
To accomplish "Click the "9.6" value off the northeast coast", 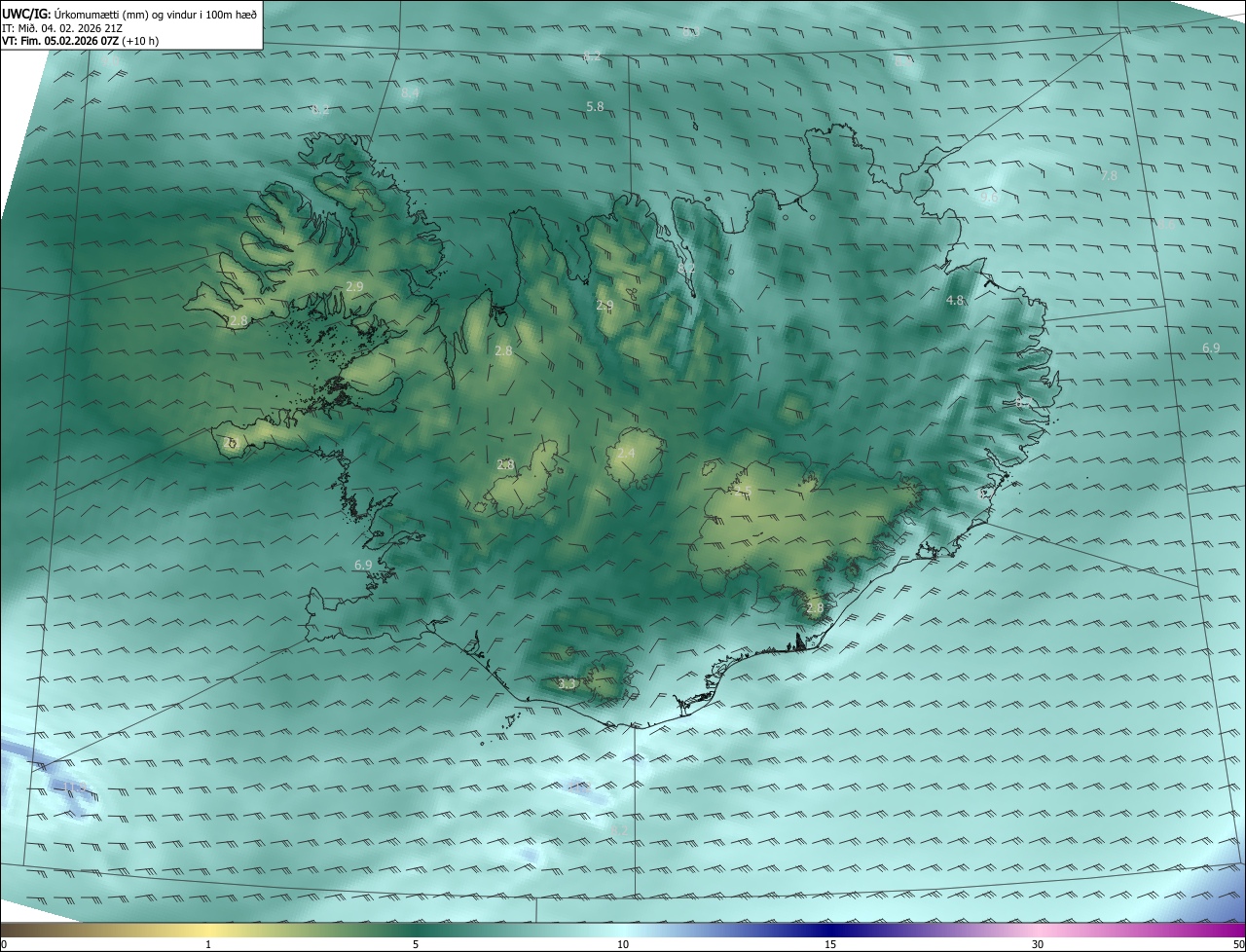I will pyautogui.click(x=989, y=198).
